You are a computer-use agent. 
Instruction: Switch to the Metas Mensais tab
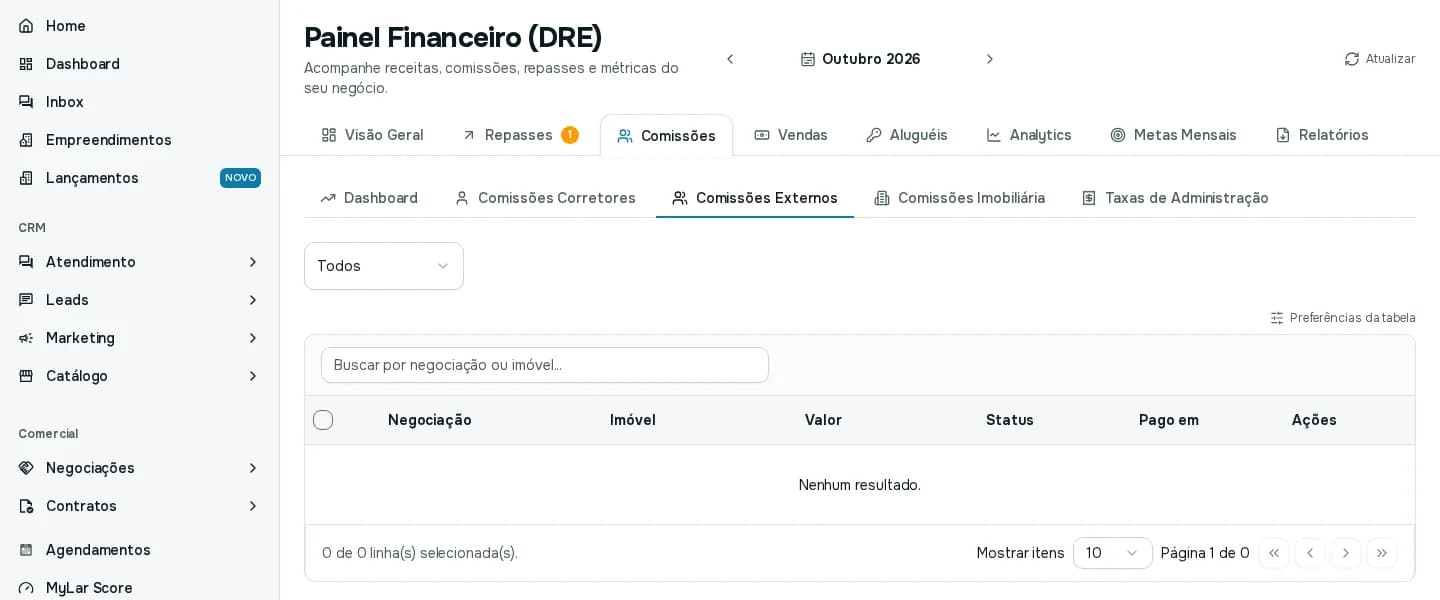pyautogui.click(x=1173, y=135)
